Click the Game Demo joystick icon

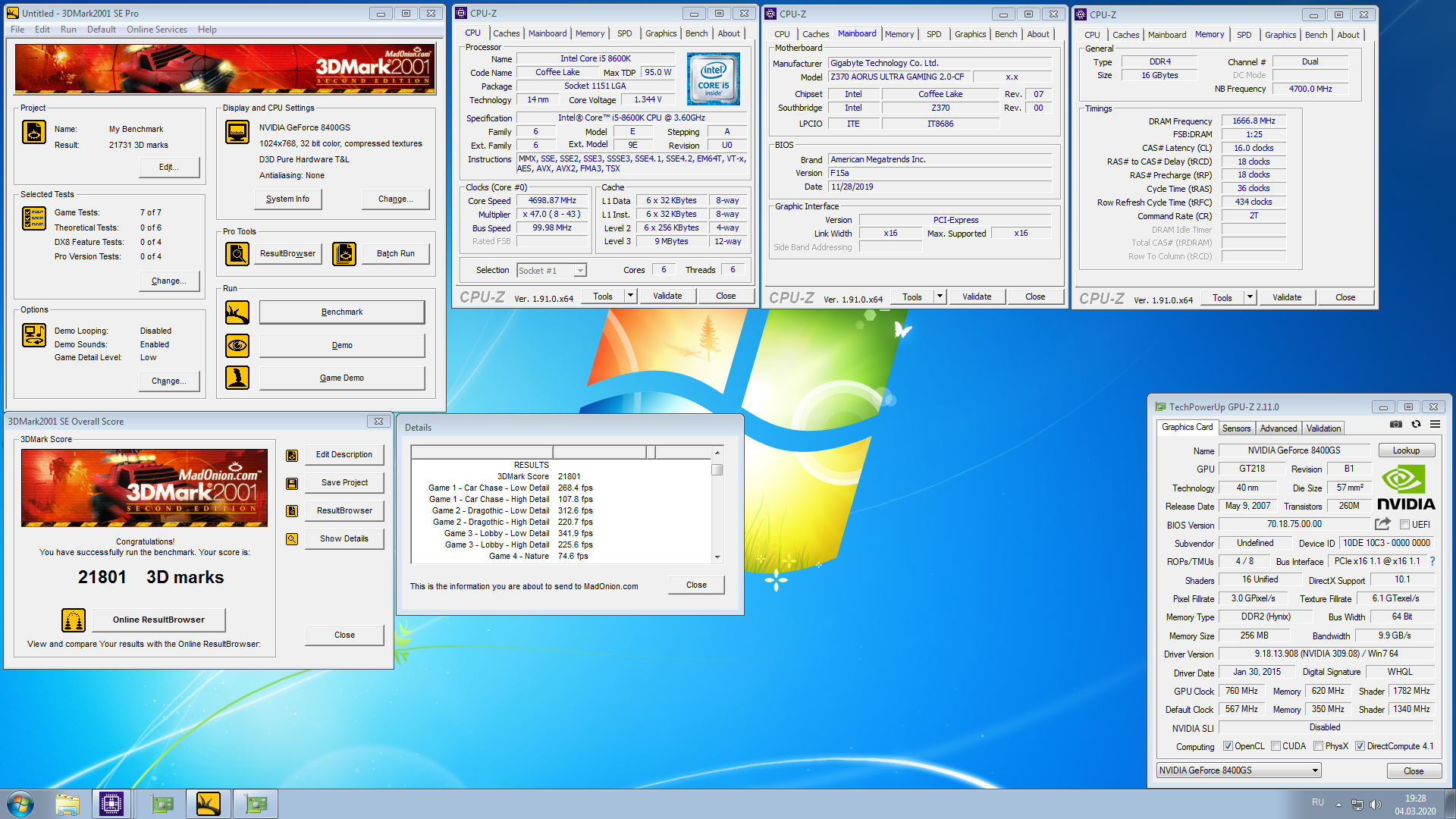237,378
